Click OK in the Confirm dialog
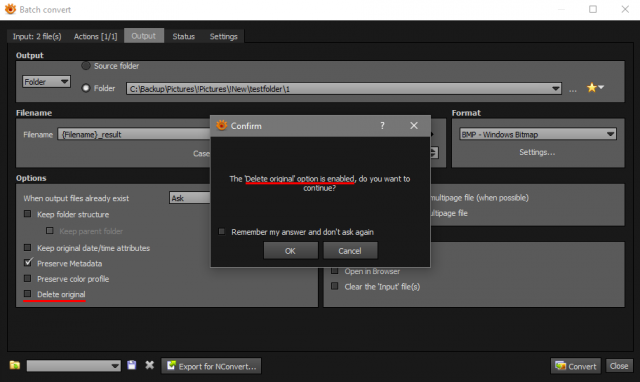The width and height of the screenshot is (640, 382). click(x=290, y=251)
